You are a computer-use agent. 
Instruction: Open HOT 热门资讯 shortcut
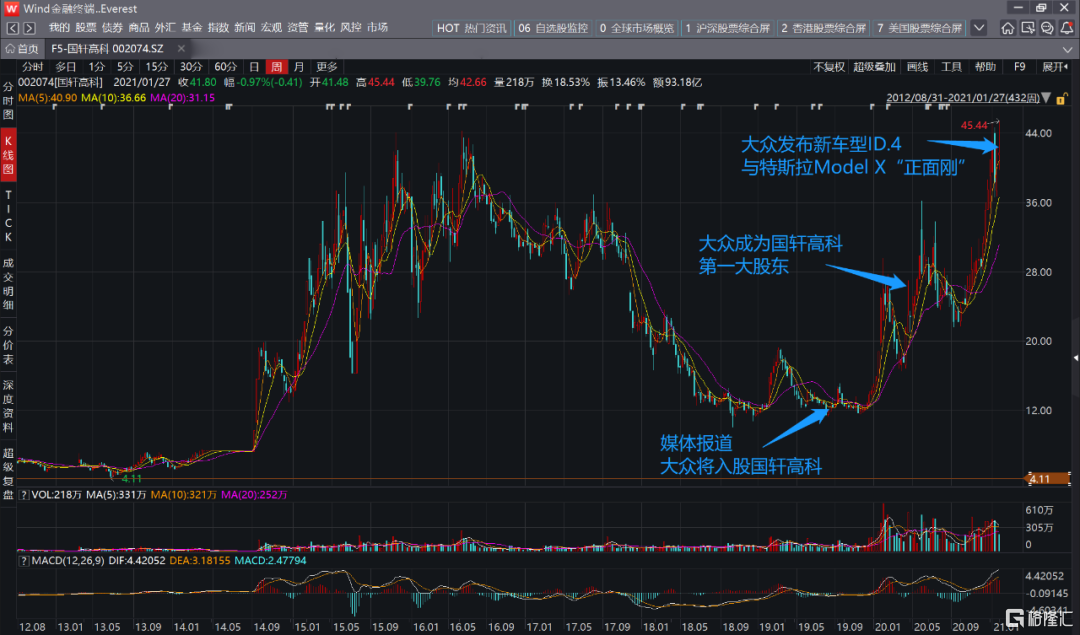(472, 28)
